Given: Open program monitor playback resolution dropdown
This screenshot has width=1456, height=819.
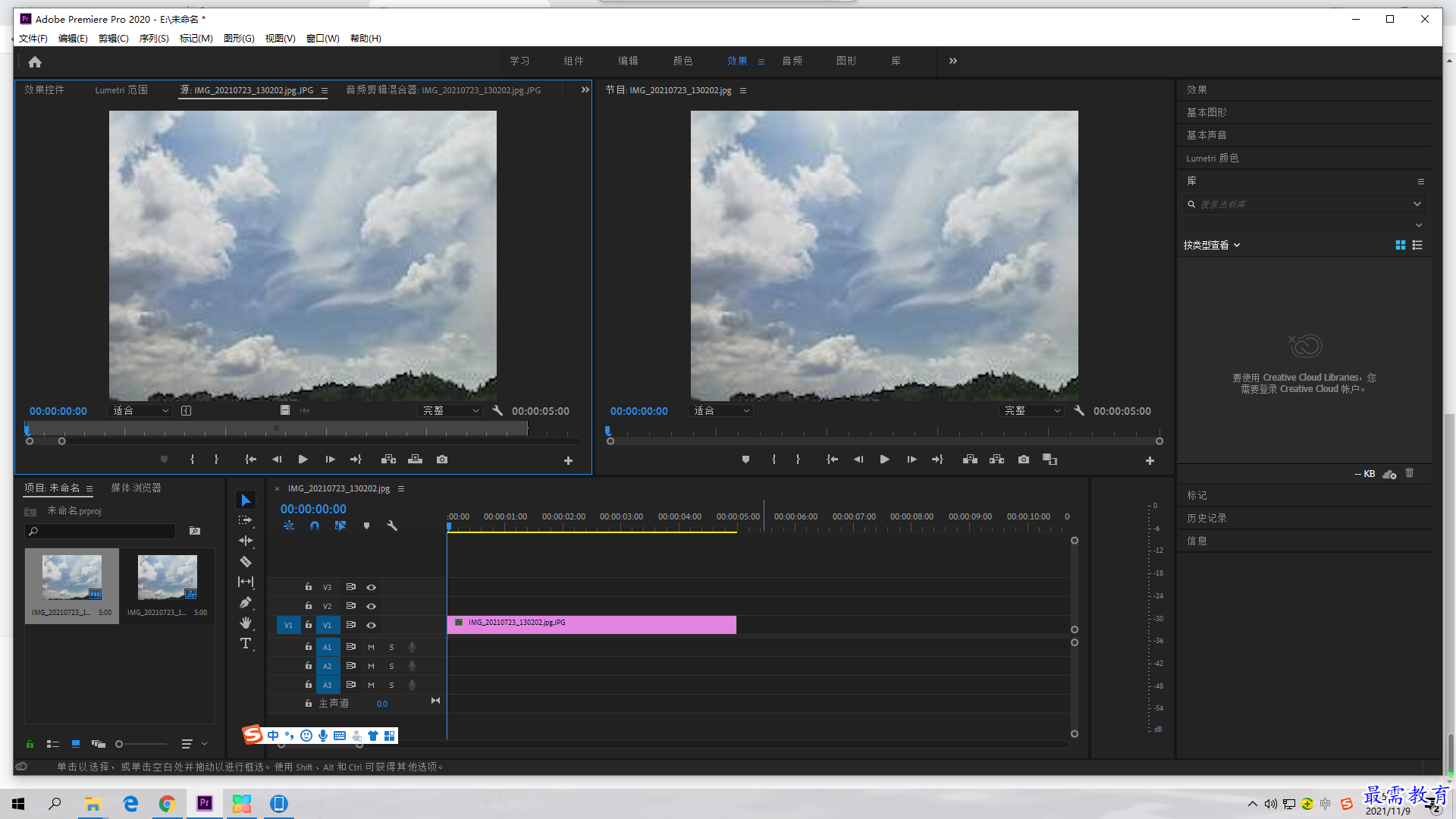Looking at the screenshot, I should pos(1032,410).
